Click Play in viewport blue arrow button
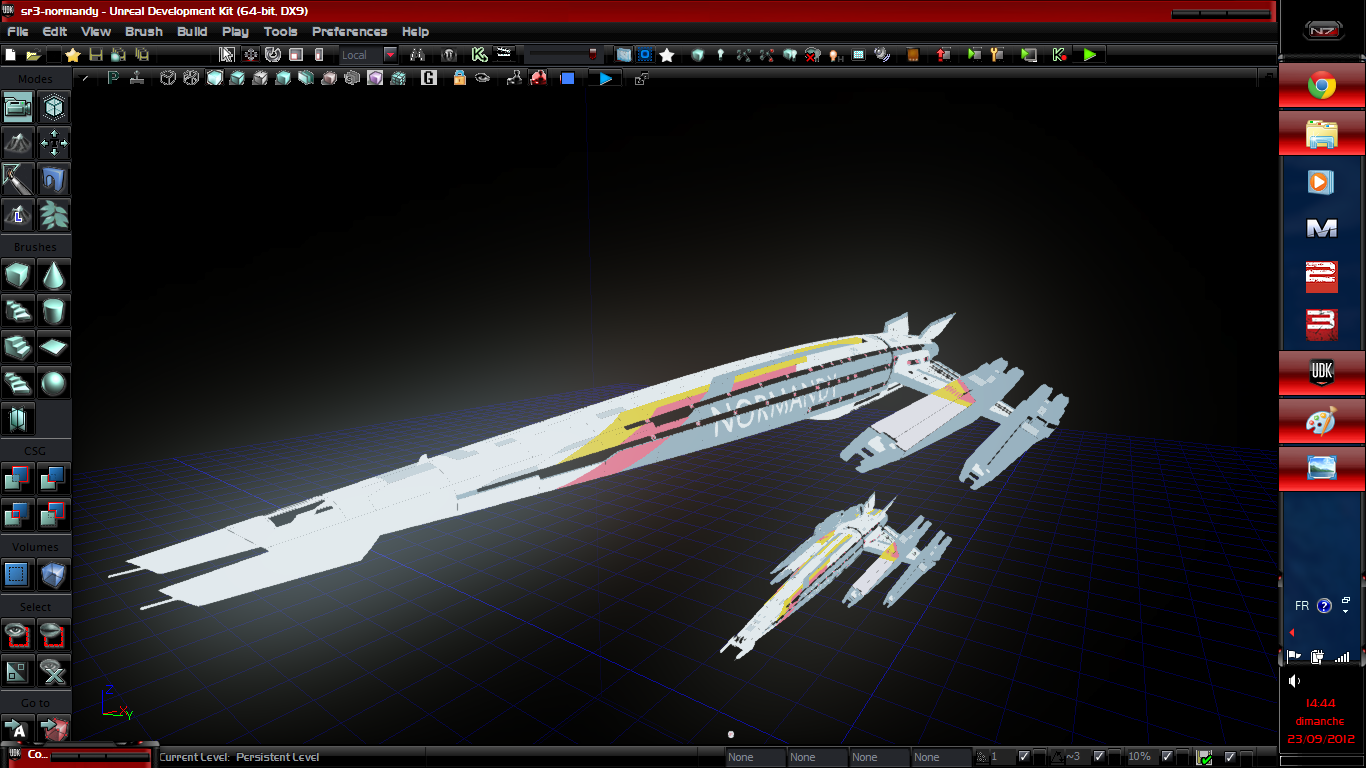This screenshot has width=1366, height=768. pos(605,77)
